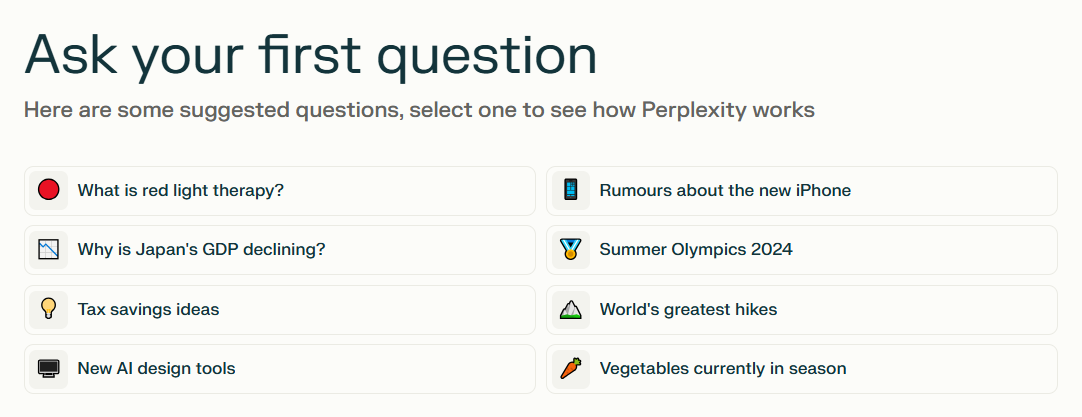Click the smartphone icon
This screenshot has height=417, width=1082.
pos(571,190)
